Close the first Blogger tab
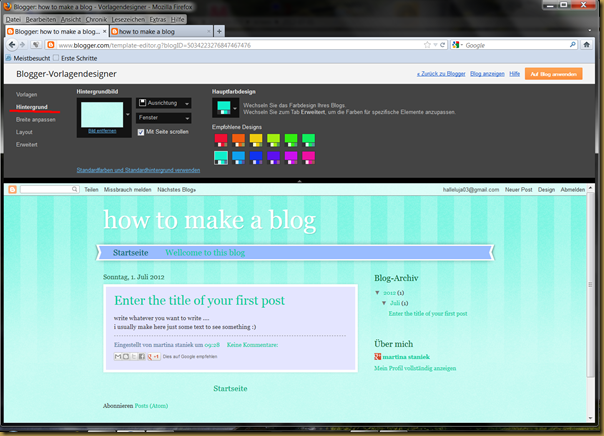604x436 pixels. click(104, 31)
